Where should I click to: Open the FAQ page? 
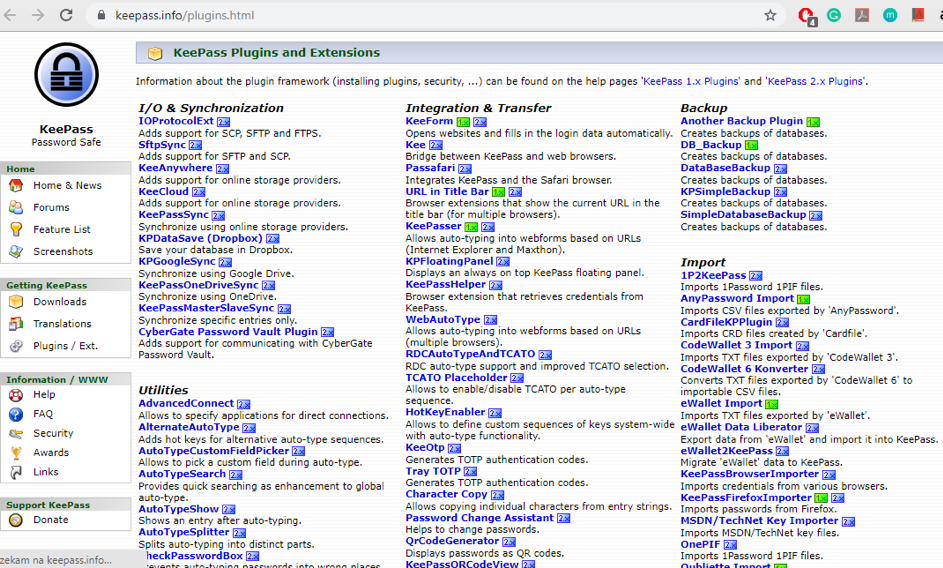click(43, 414)
